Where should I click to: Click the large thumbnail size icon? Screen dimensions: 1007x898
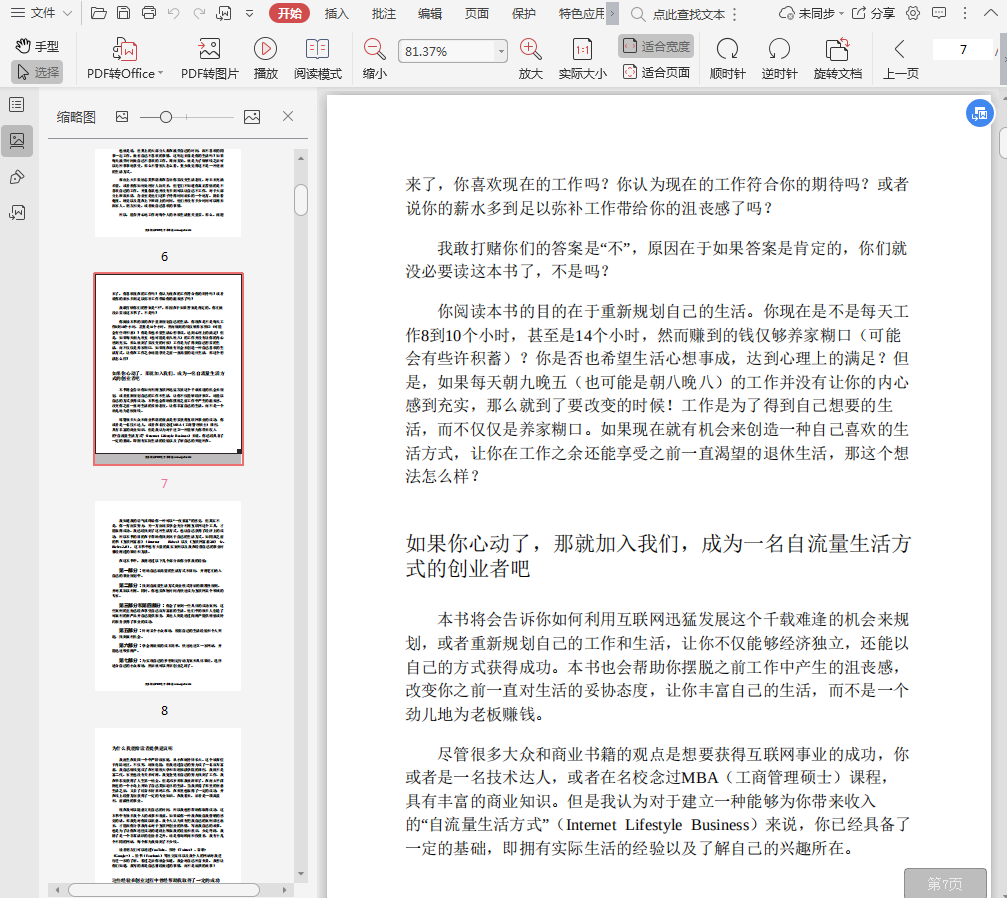tap(252, 116)
